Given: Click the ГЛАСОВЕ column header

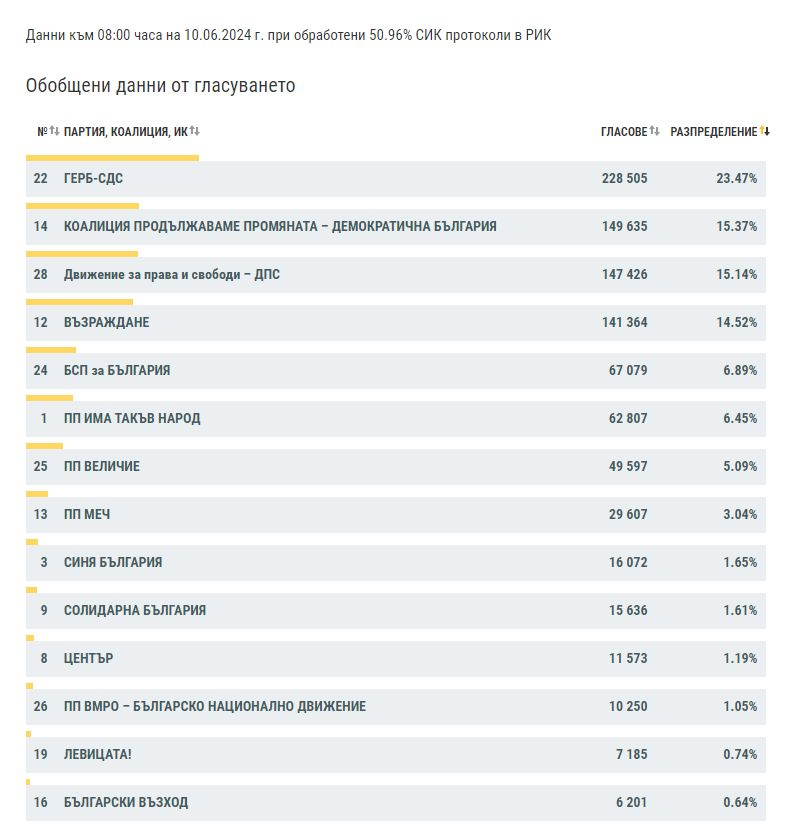Looking at the screenshot, I should [624, 132].
